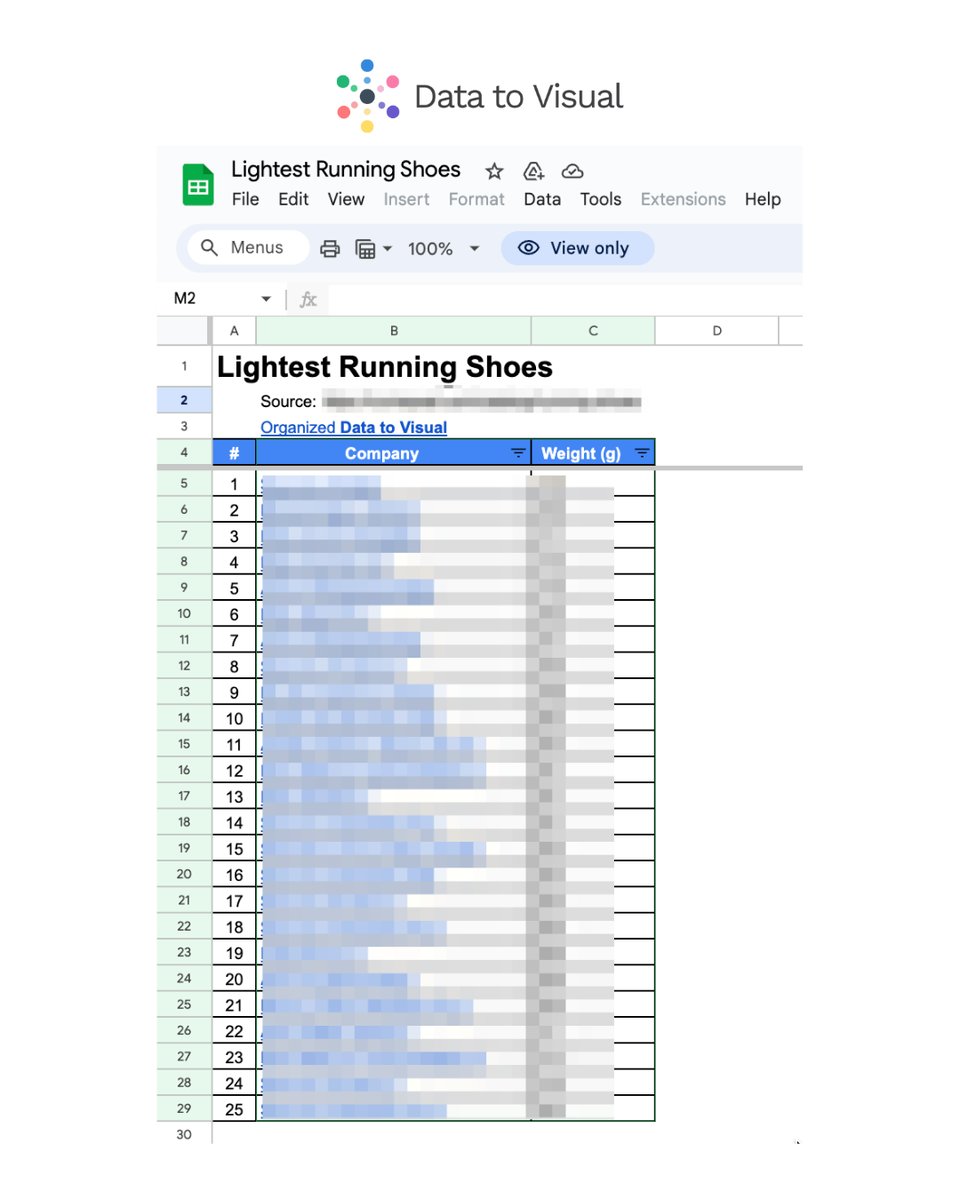The height and width of the screenshot is (1200, 960).
Task: Open the greyed Insert menu
Action: pyautogui.click(x=407, y=199)
